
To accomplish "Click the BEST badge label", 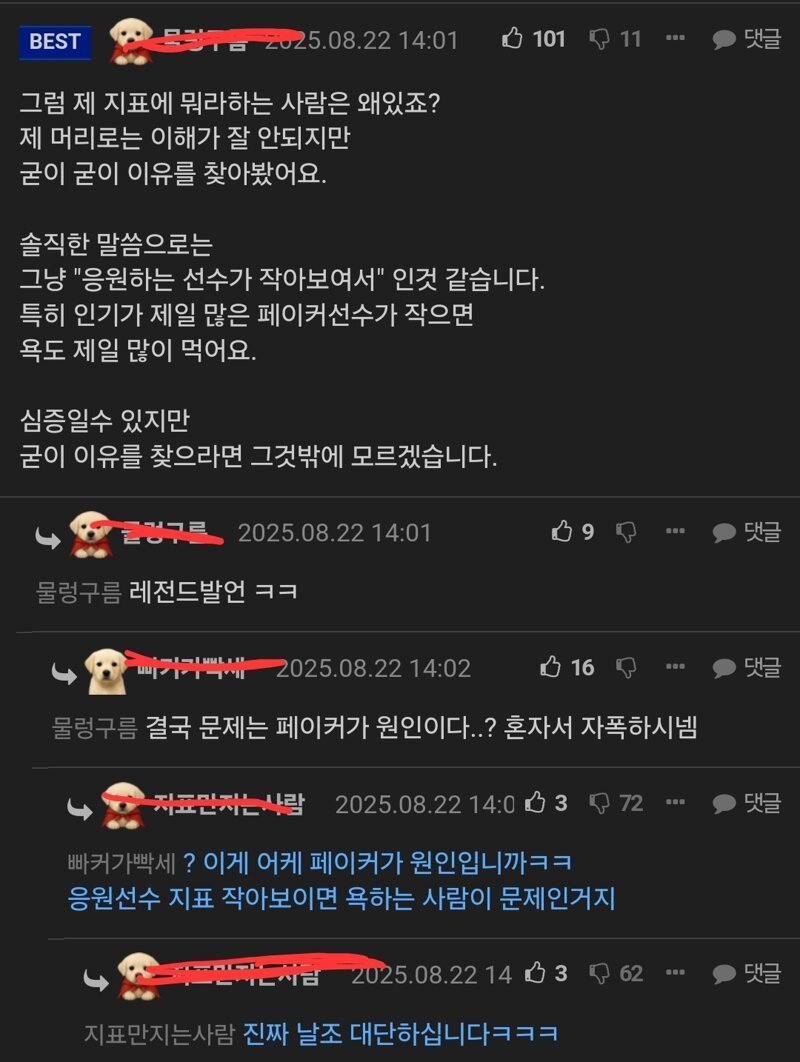I will 55,42.
